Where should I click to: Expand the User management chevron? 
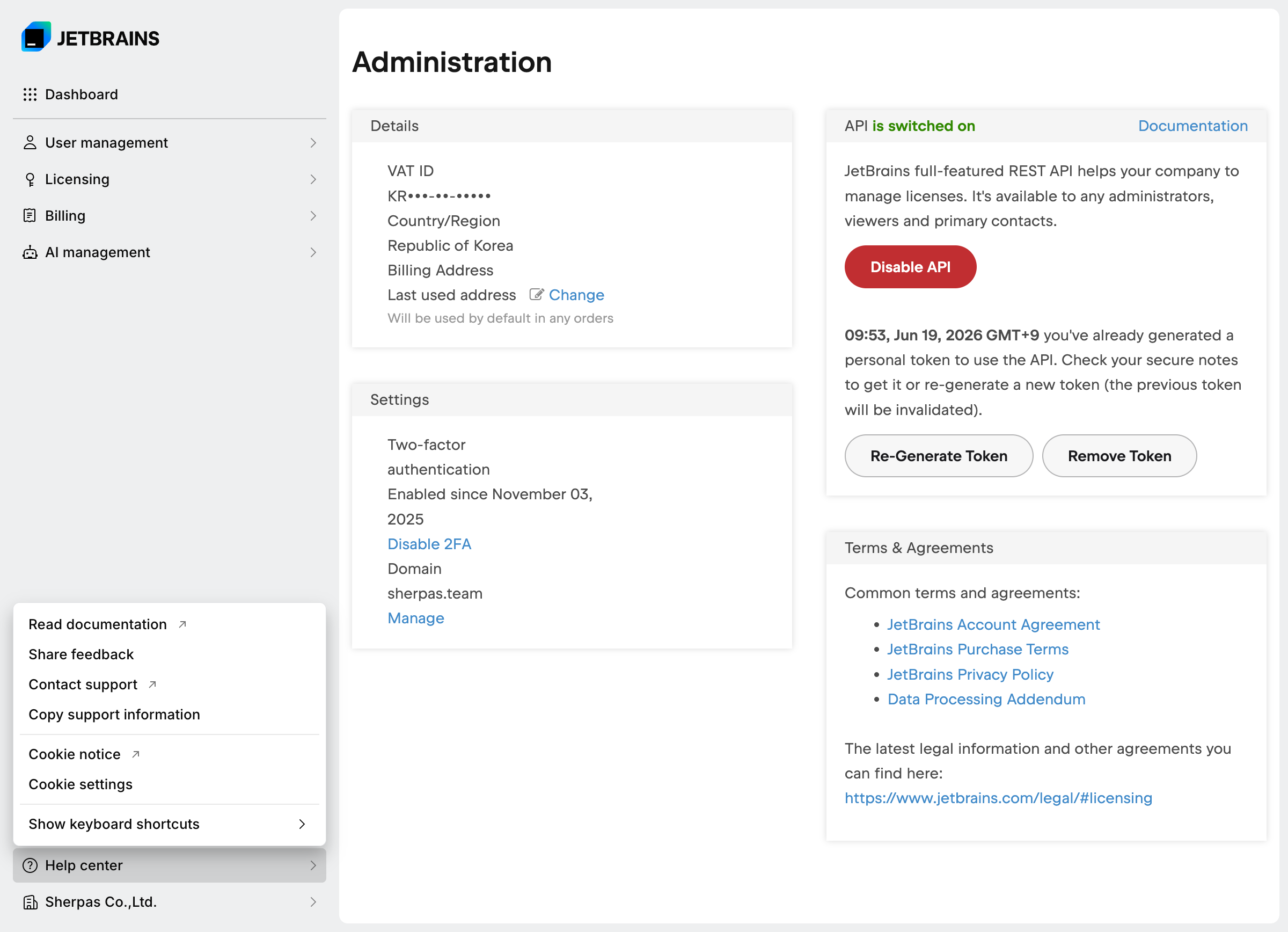click(x=313, y=143)
